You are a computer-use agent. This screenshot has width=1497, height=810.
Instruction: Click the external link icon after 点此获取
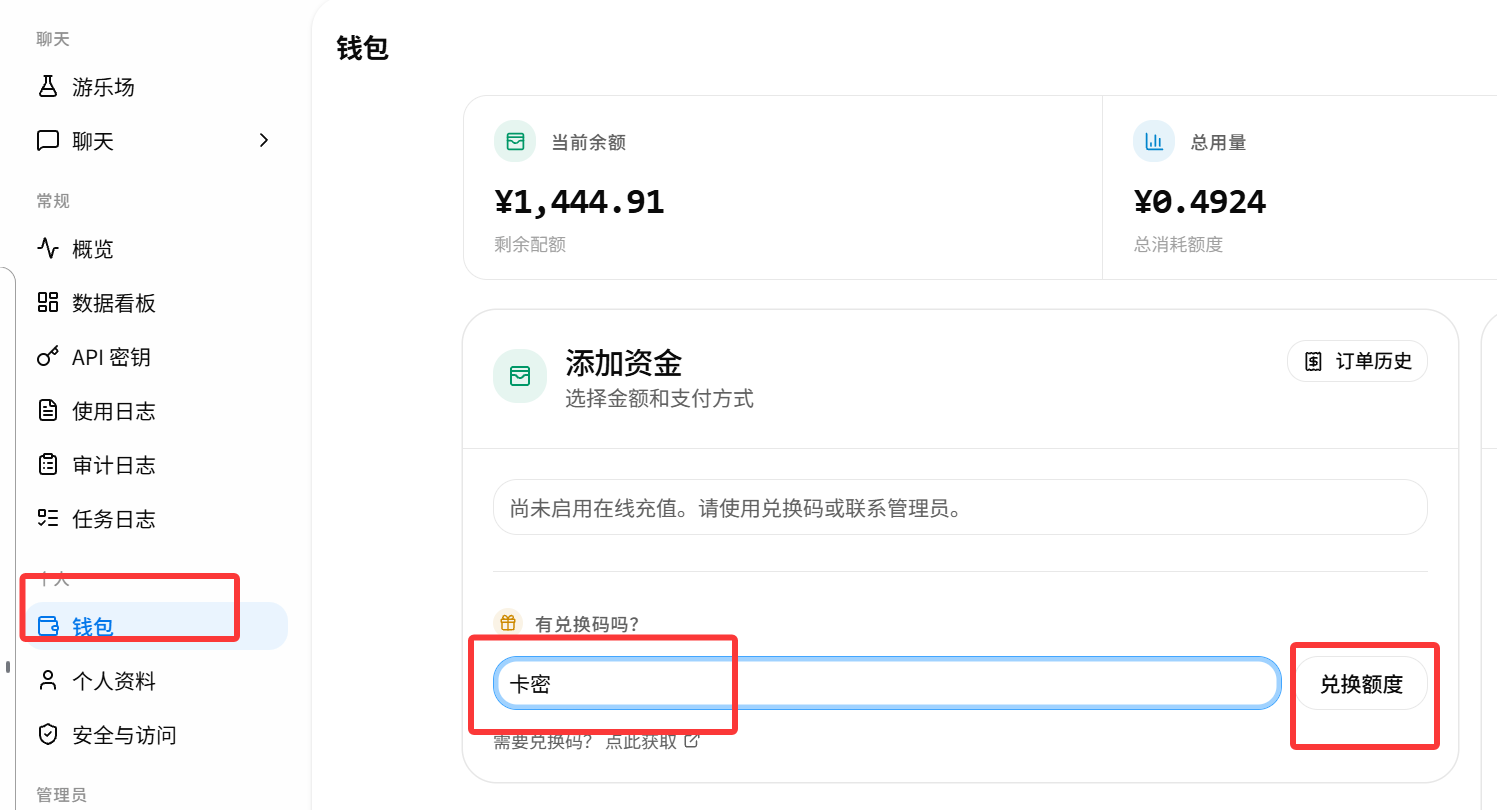(691, 741)
